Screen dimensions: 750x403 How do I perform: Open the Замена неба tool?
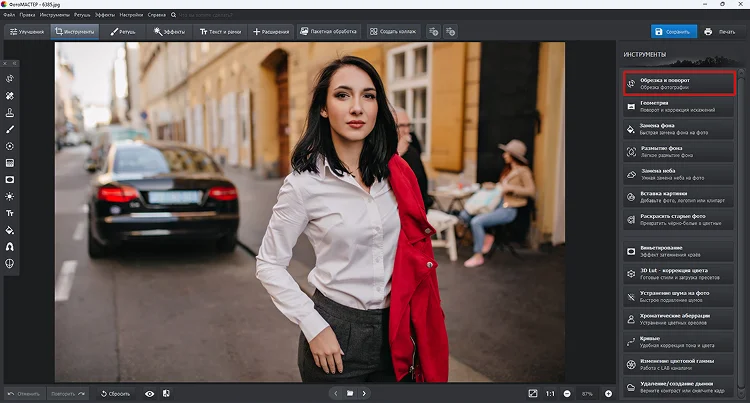click(679, 174)
